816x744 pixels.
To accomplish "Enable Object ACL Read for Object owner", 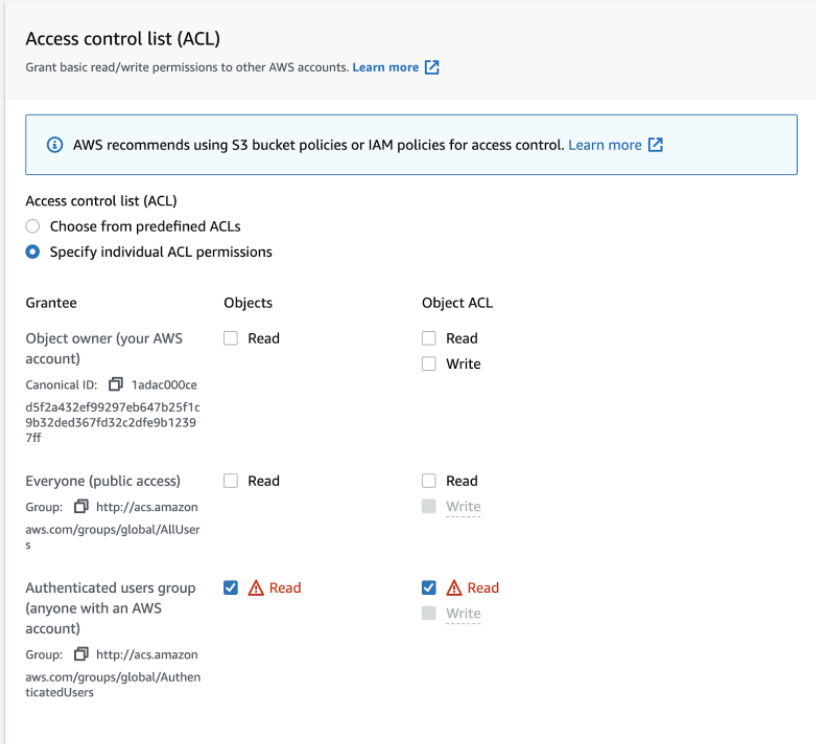I will 429,338.
